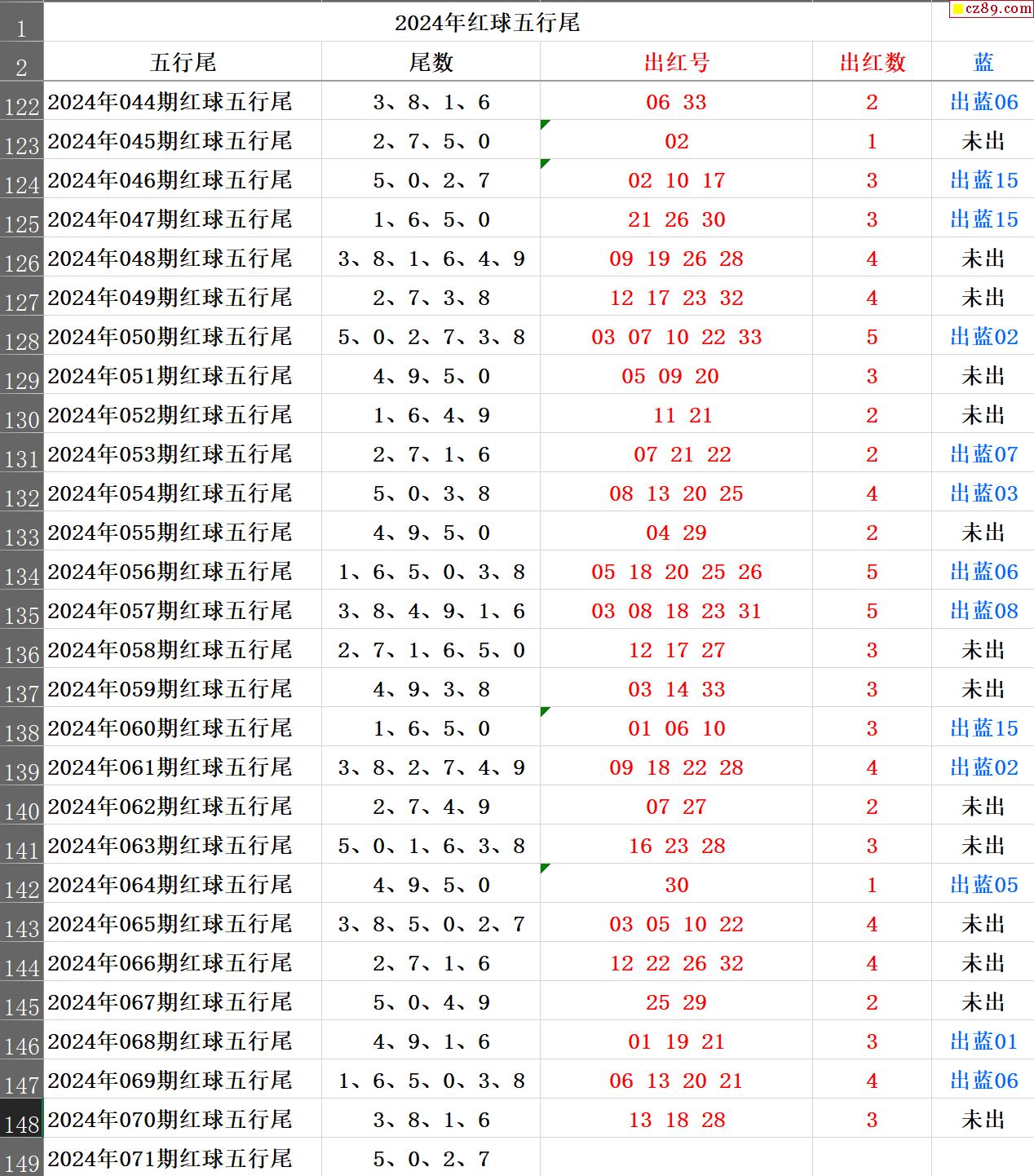The height and width of the screenshot is (1176, 1034).
Task: Select red numbers cell 25 29
Action: [676, 1001]
